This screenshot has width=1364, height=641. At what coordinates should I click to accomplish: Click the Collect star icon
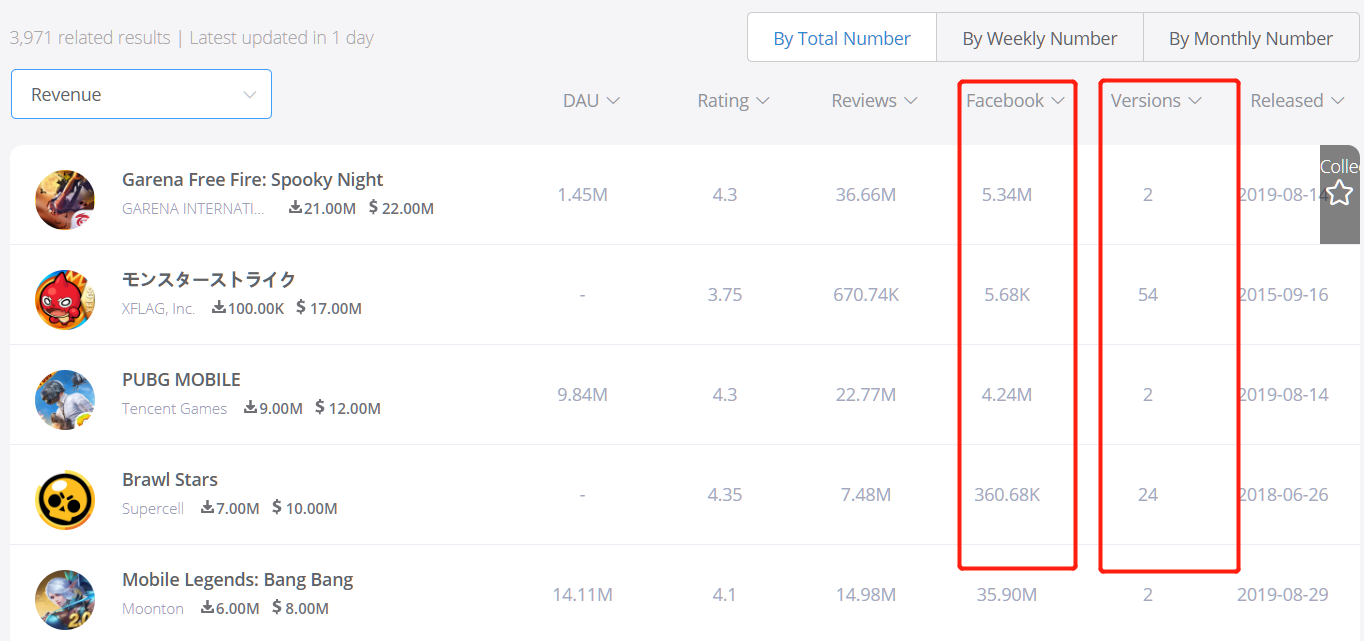pos(1339,193)
